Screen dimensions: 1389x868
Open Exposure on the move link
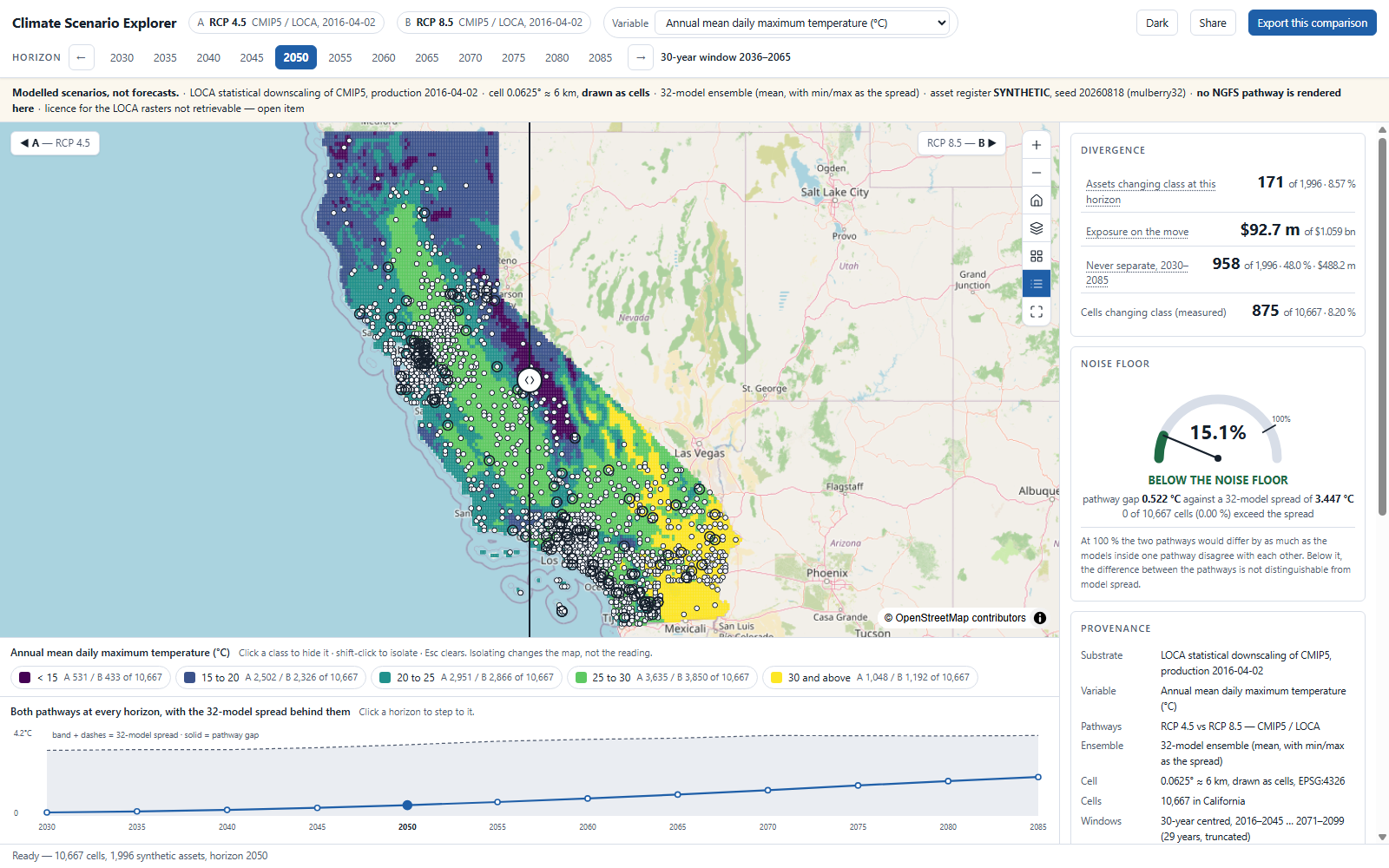coord(1137,232)
